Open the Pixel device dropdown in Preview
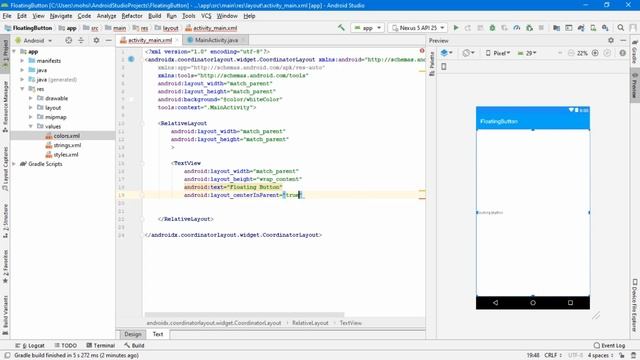Image resolution: width=640 pixels, height=360 pixels. 498,53
